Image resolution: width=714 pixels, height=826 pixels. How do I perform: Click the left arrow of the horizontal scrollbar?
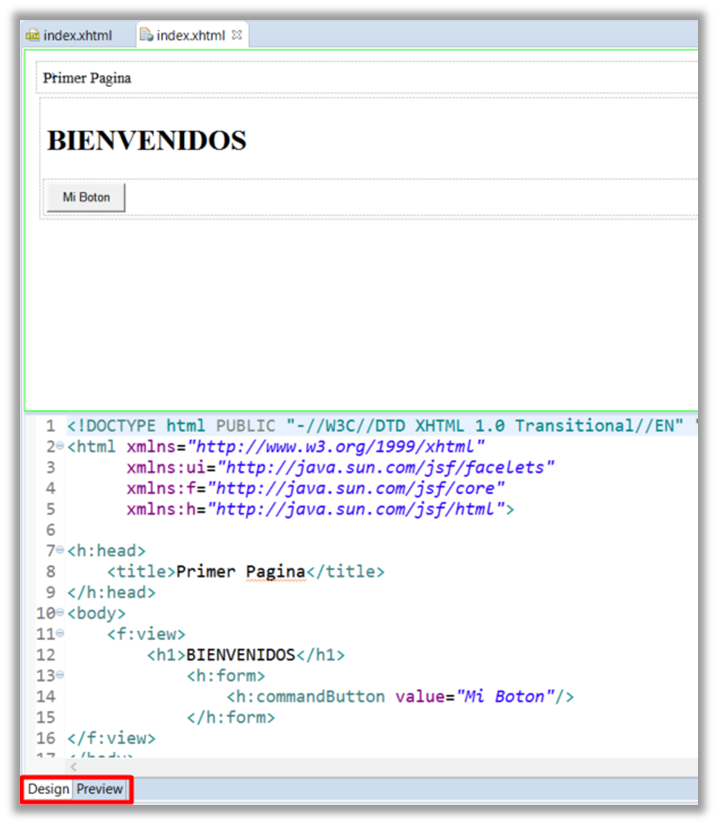click(71, 766)
